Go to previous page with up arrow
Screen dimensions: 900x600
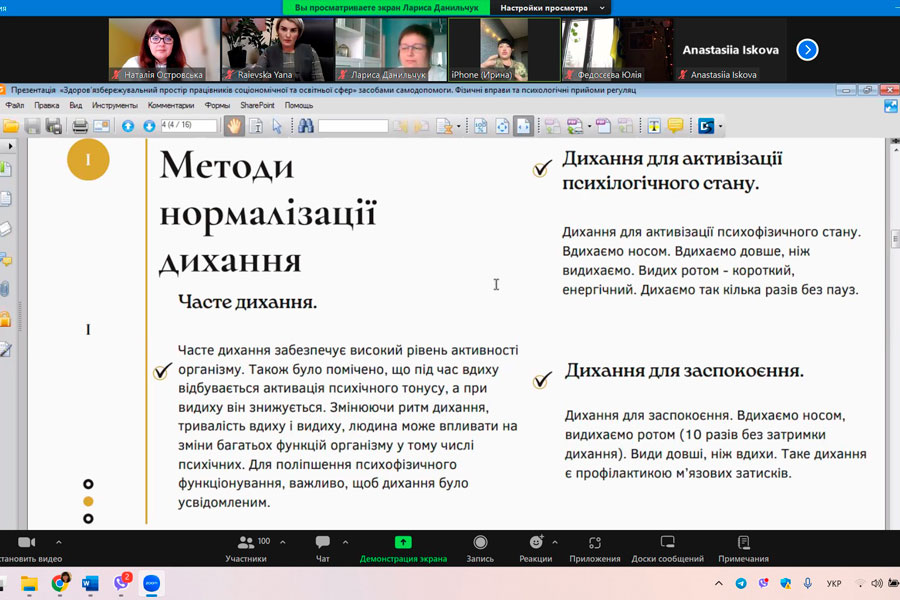coord(128,126)
